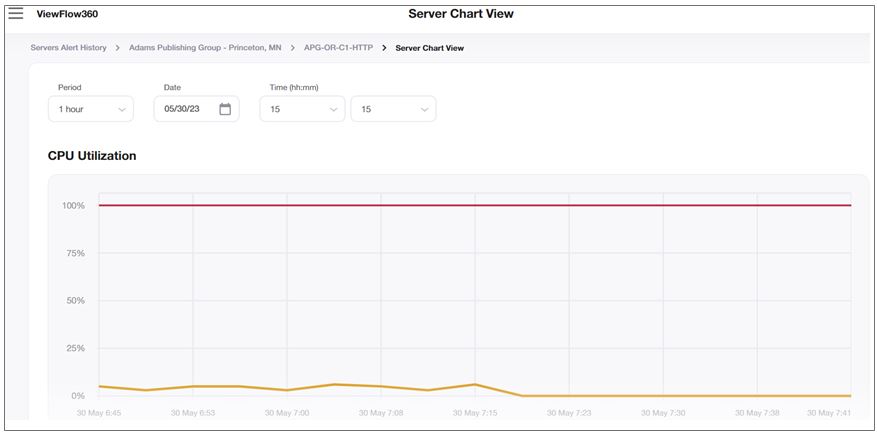Click the 30 May 7:15 x-axis label
Image resolution: width=877 pixels, height=435 pixels.
click(474, 412)
